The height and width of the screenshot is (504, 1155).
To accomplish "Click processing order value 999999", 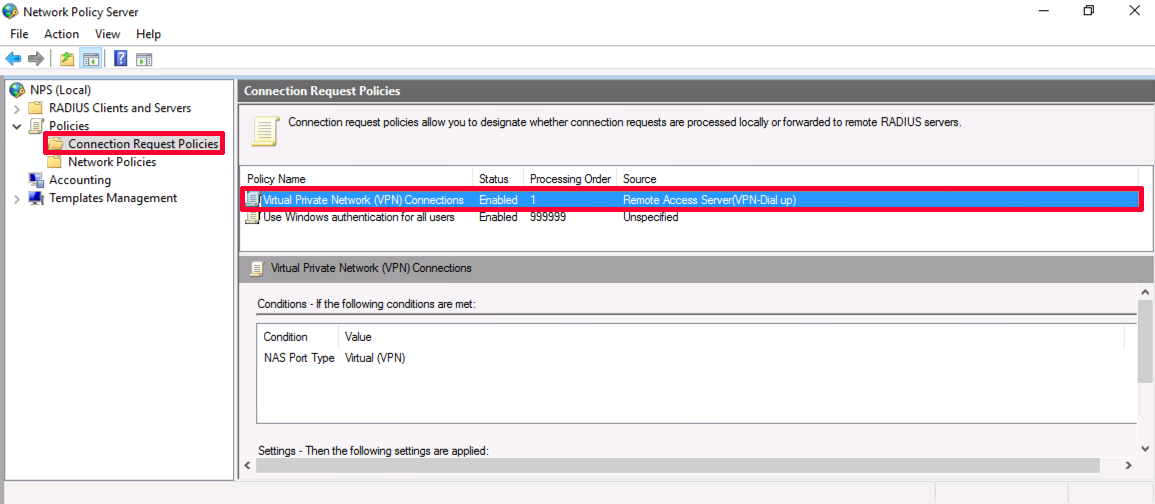I will click(548, 217).
